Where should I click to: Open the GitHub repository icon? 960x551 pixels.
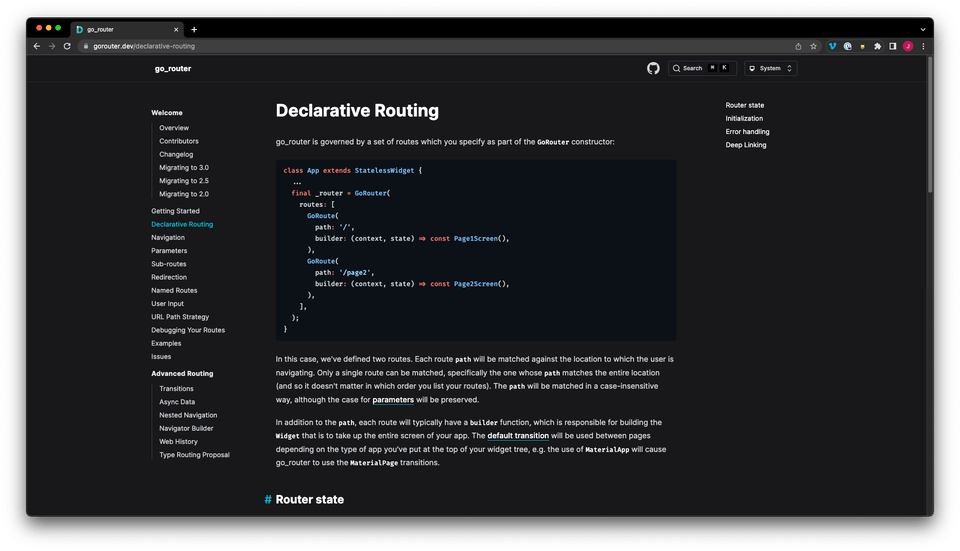coord(653,69)
